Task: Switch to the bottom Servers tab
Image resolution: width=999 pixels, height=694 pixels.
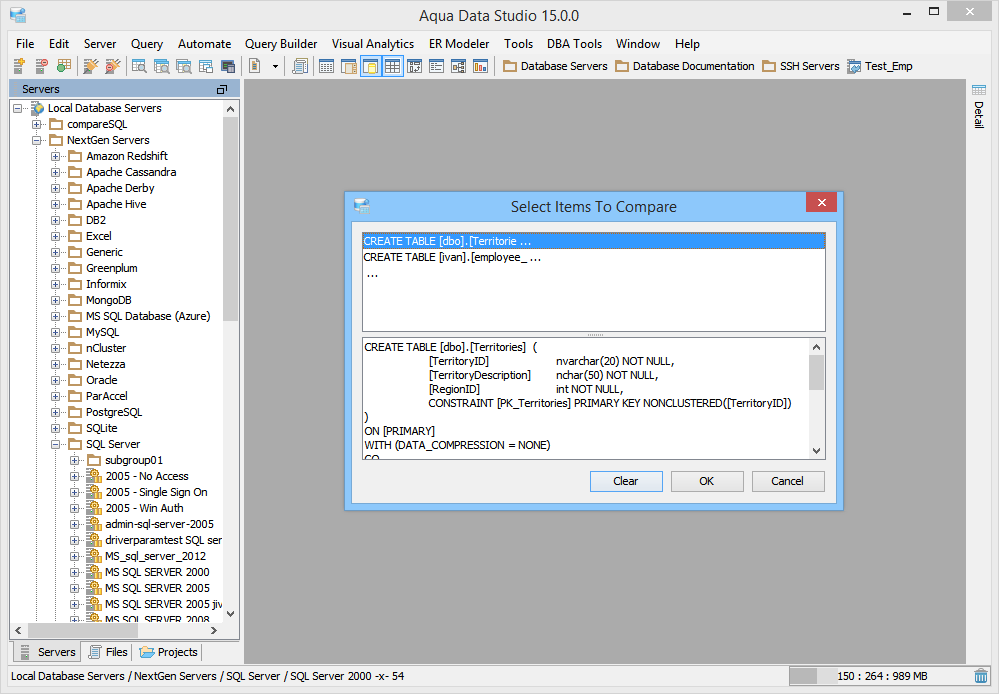Action: click(48, 652)
